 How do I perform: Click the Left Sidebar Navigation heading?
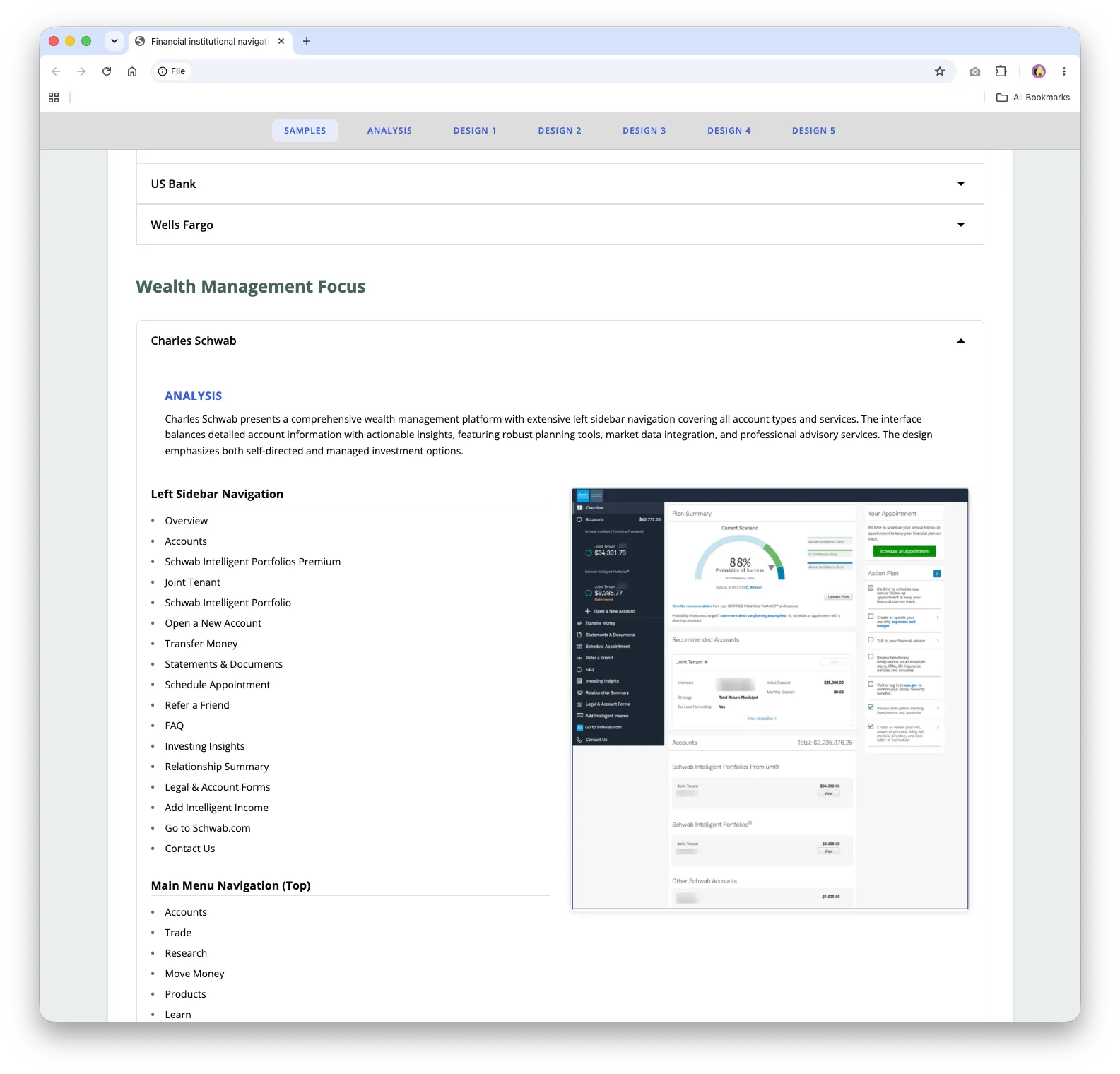pyautogui.click(x=217, y=494)
